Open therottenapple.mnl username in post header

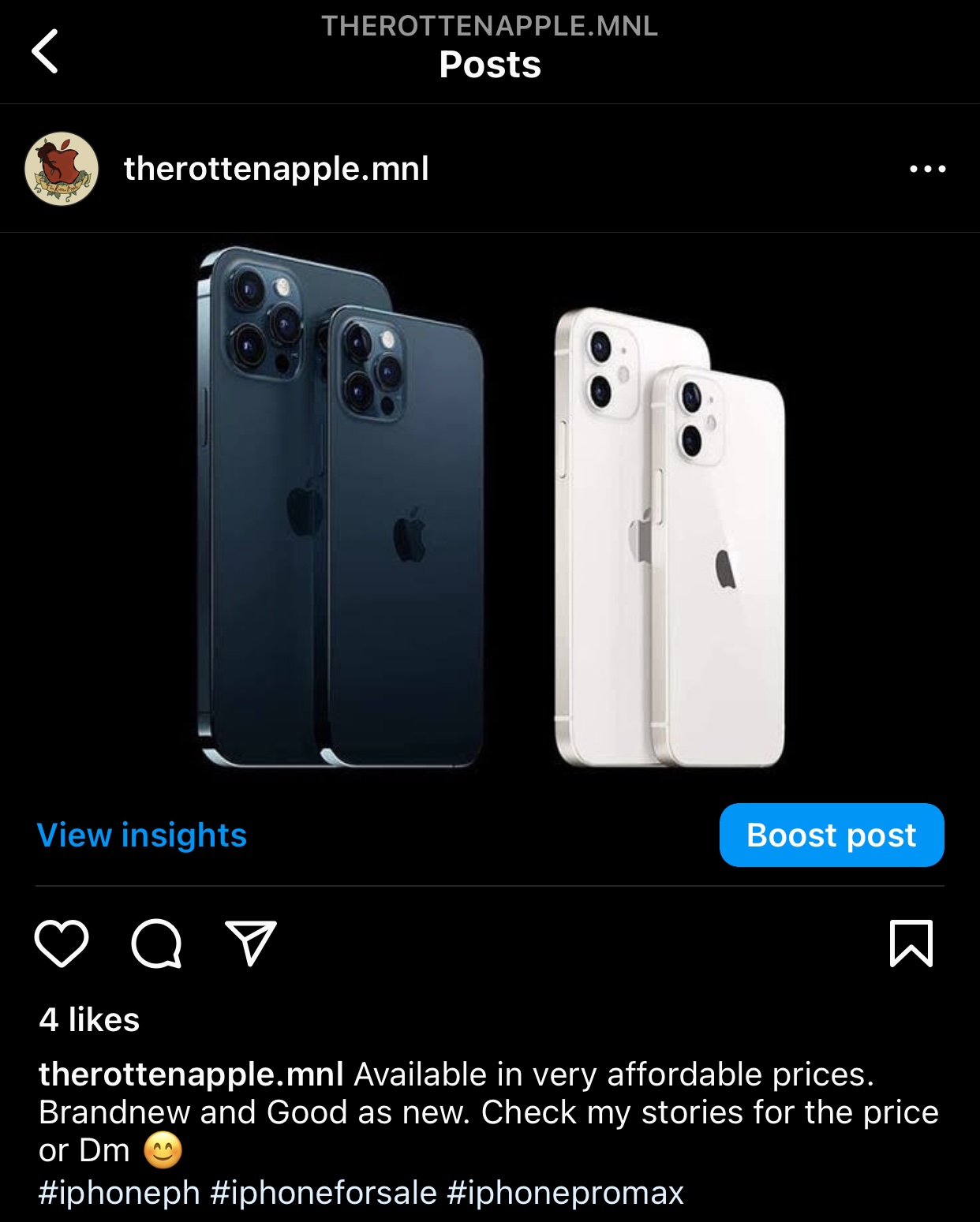point(276,168)
